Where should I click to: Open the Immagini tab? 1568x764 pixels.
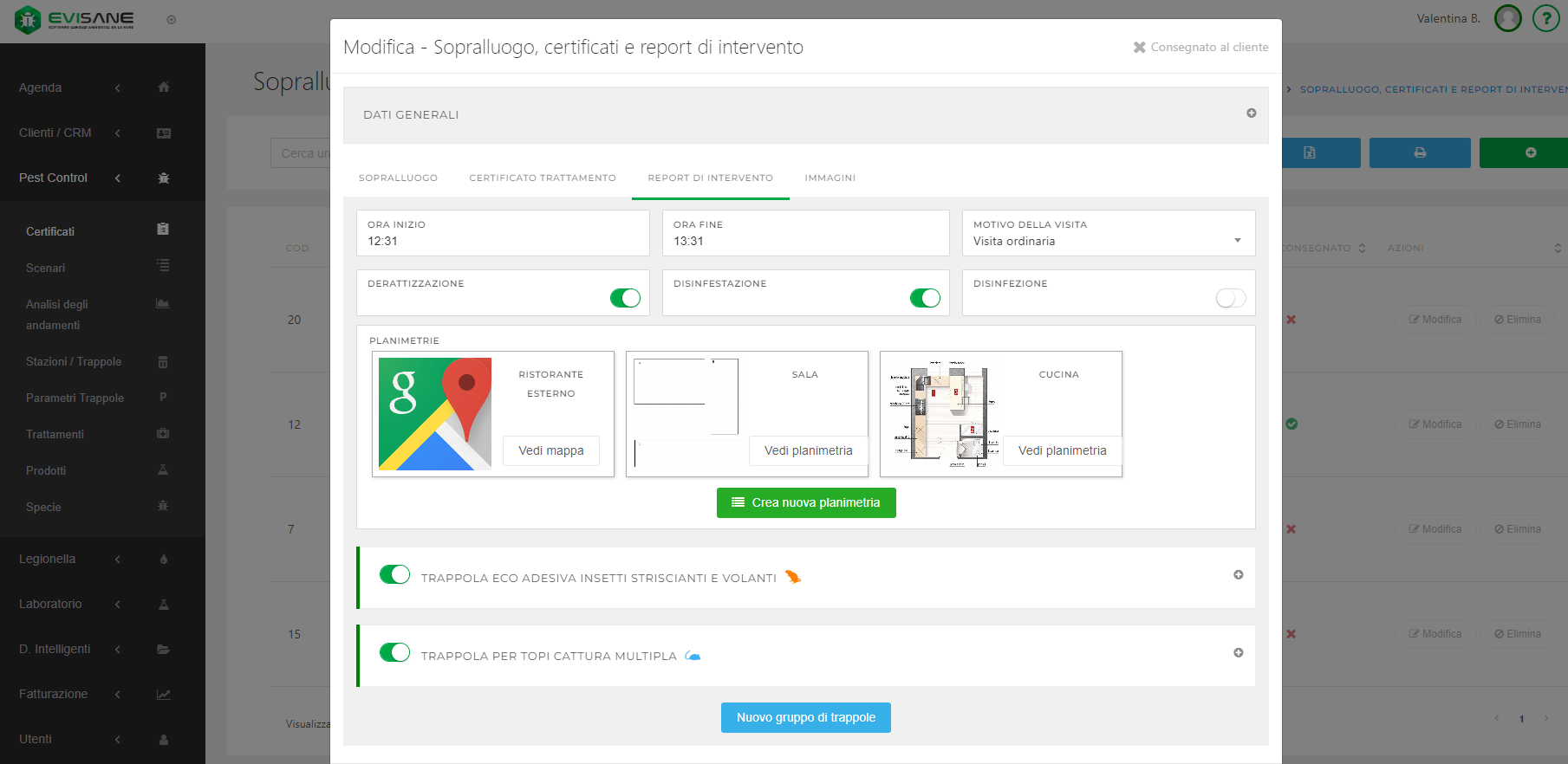(x=830, y=178)
